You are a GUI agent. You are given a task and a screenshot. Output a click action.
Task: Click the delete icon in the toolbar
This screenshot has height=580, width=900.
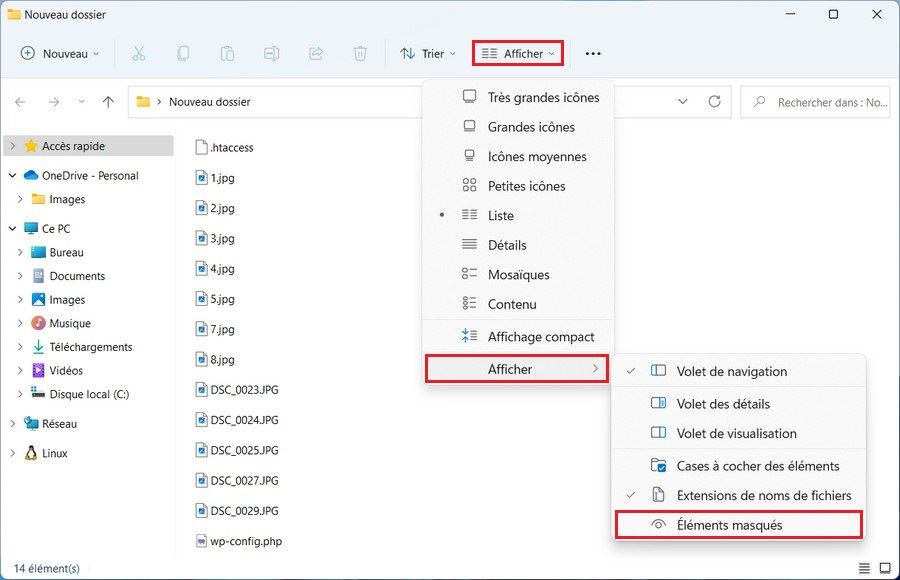point(360,53)
